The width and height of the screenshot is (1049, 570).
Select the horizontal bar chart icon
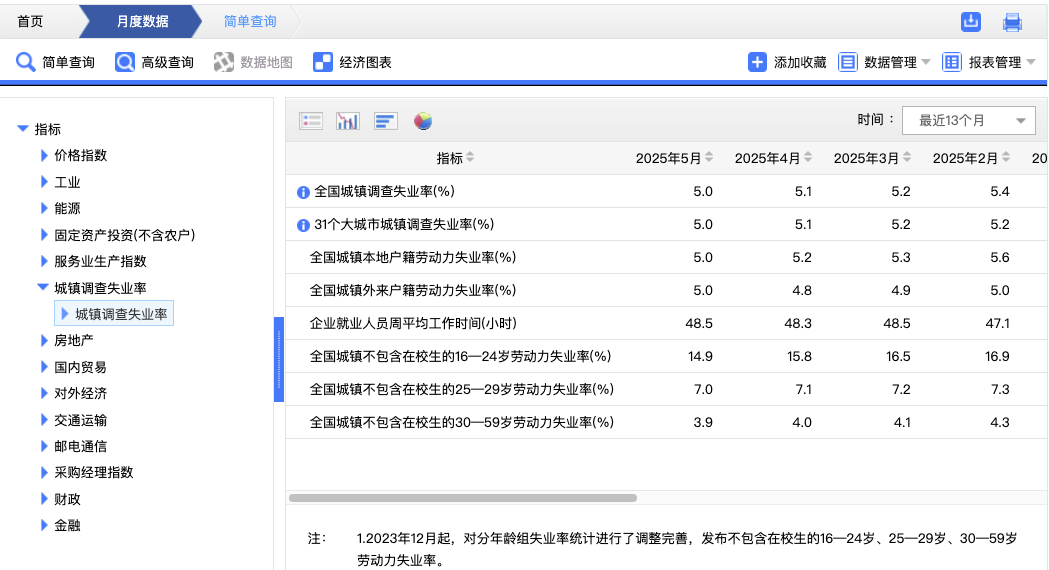pyautogui.click(x=386, y=121)
